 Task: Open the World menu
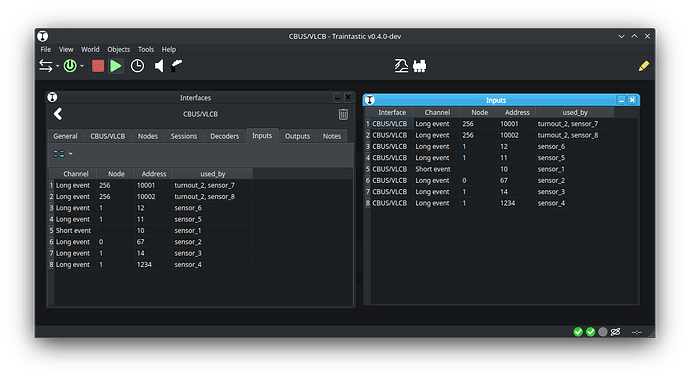click(90, 49)
